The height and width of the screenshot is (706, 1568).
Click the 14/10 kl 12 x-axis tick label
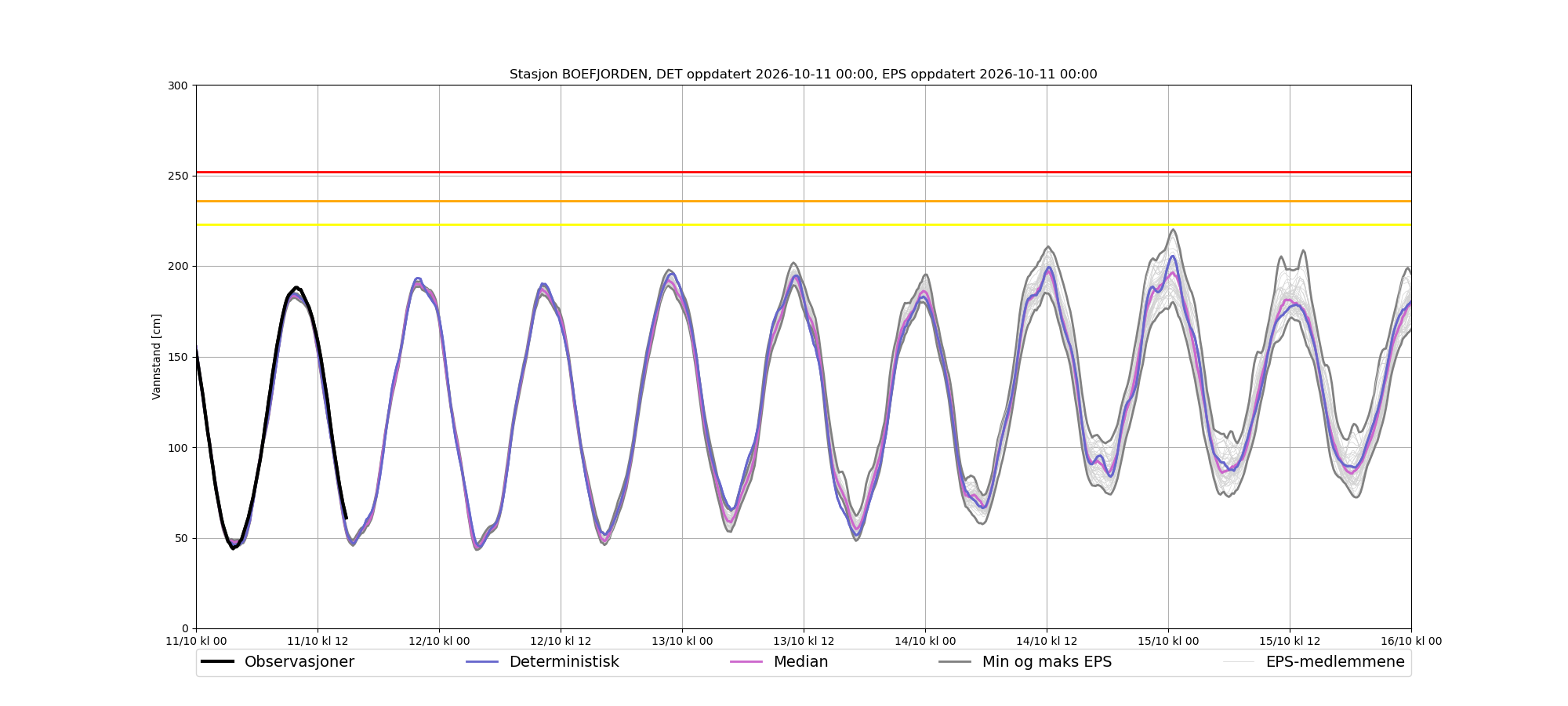[x=1047, y=641]
